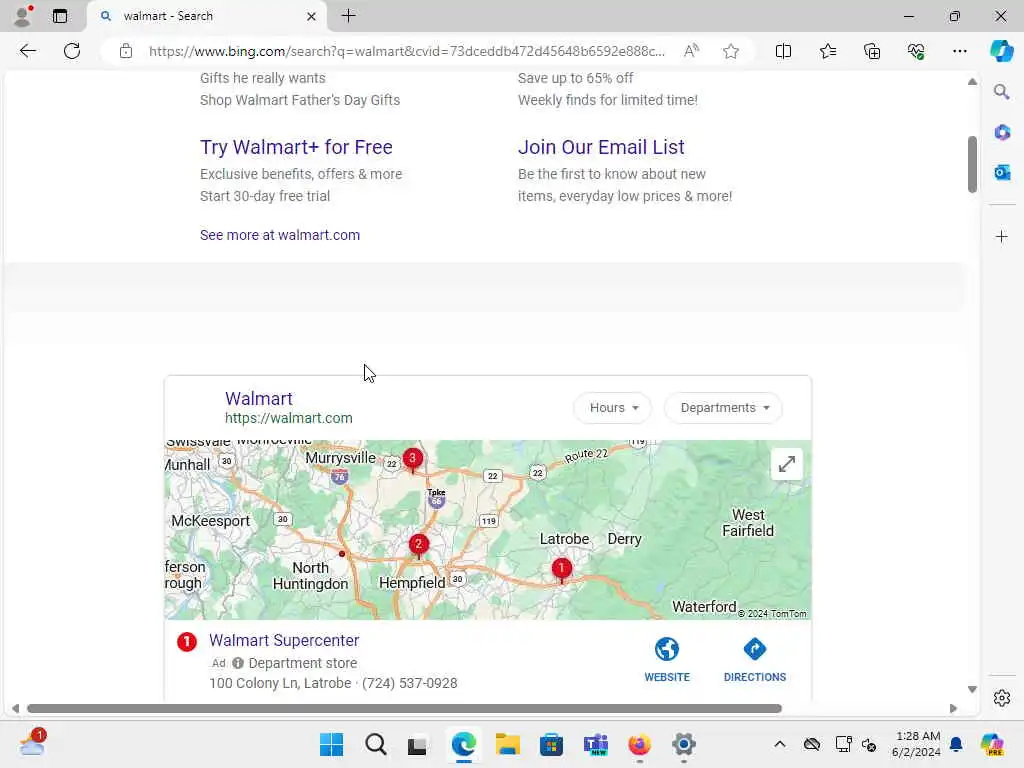Open sidebar settings gear
This screenshot has width=1024, height=768.
1002,698
